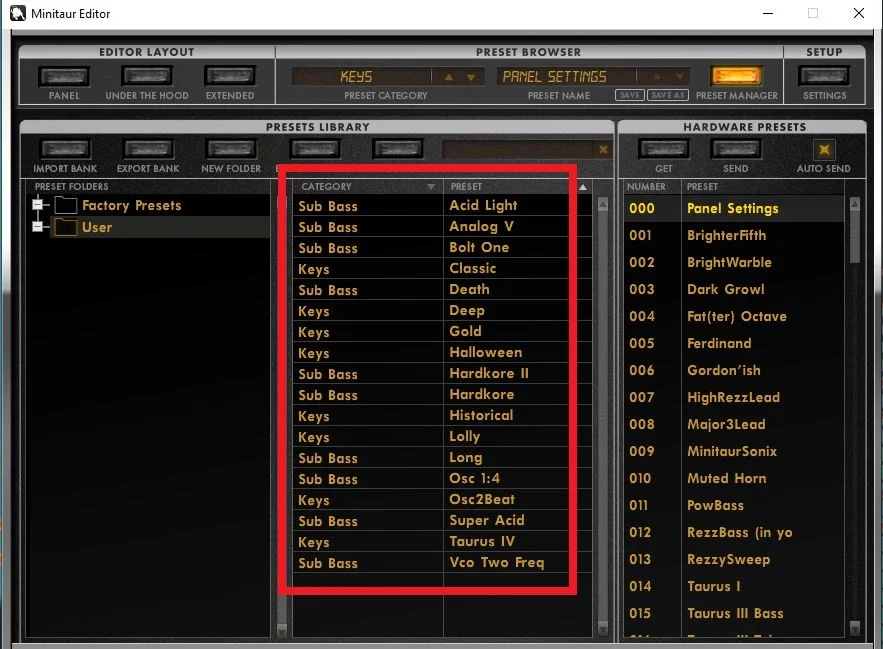Screen dimensions: 883x649
Task: Create a folder with New Folder button
Action: (x=231, y=149)
